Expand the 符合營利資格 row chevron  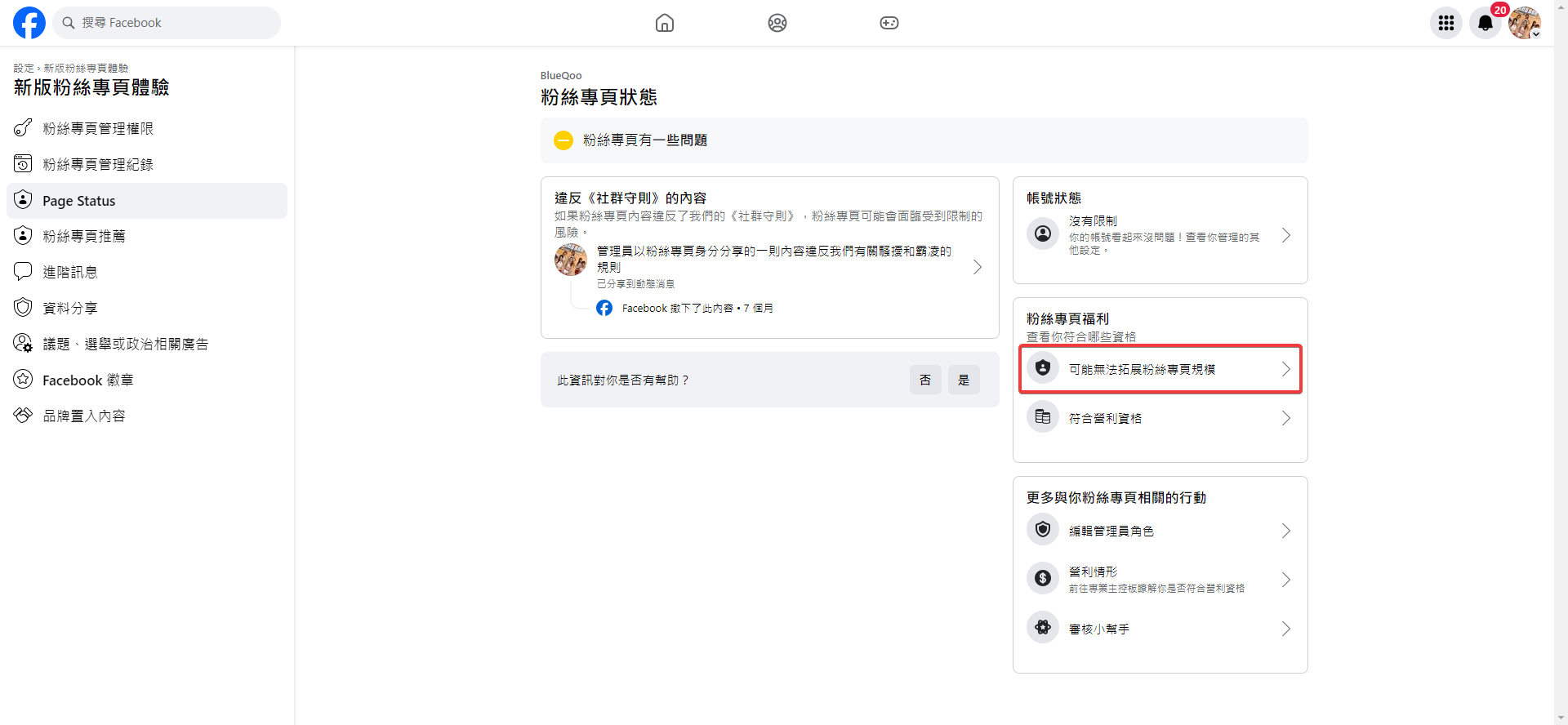1285,418
